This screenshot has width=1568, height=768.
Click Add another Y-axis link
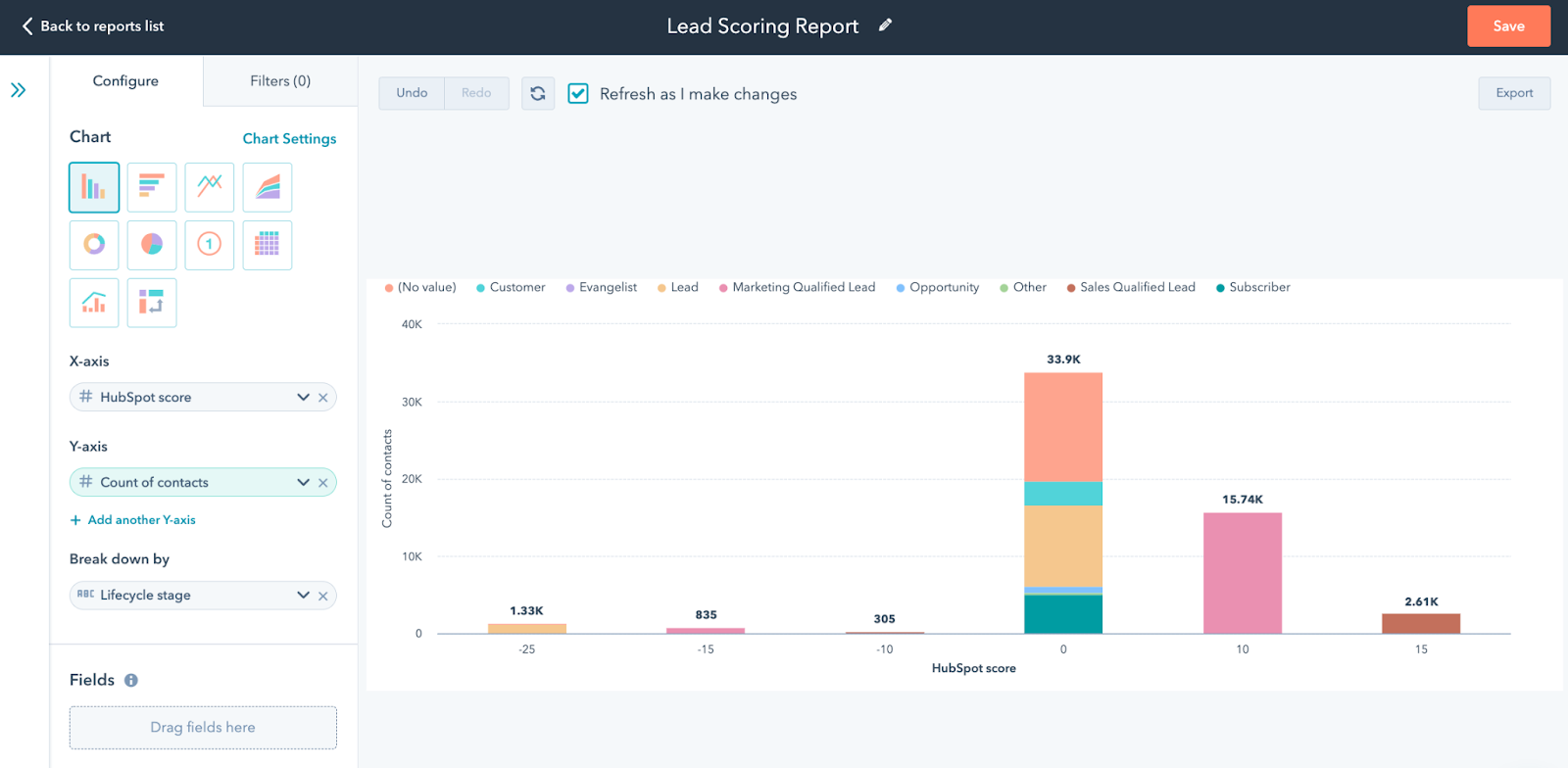point(132,520)
